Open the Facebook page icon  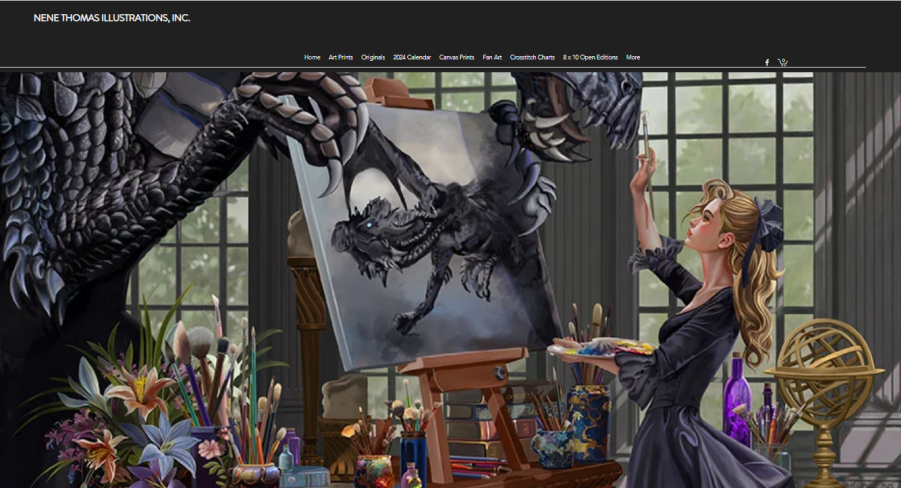(767, 63)
